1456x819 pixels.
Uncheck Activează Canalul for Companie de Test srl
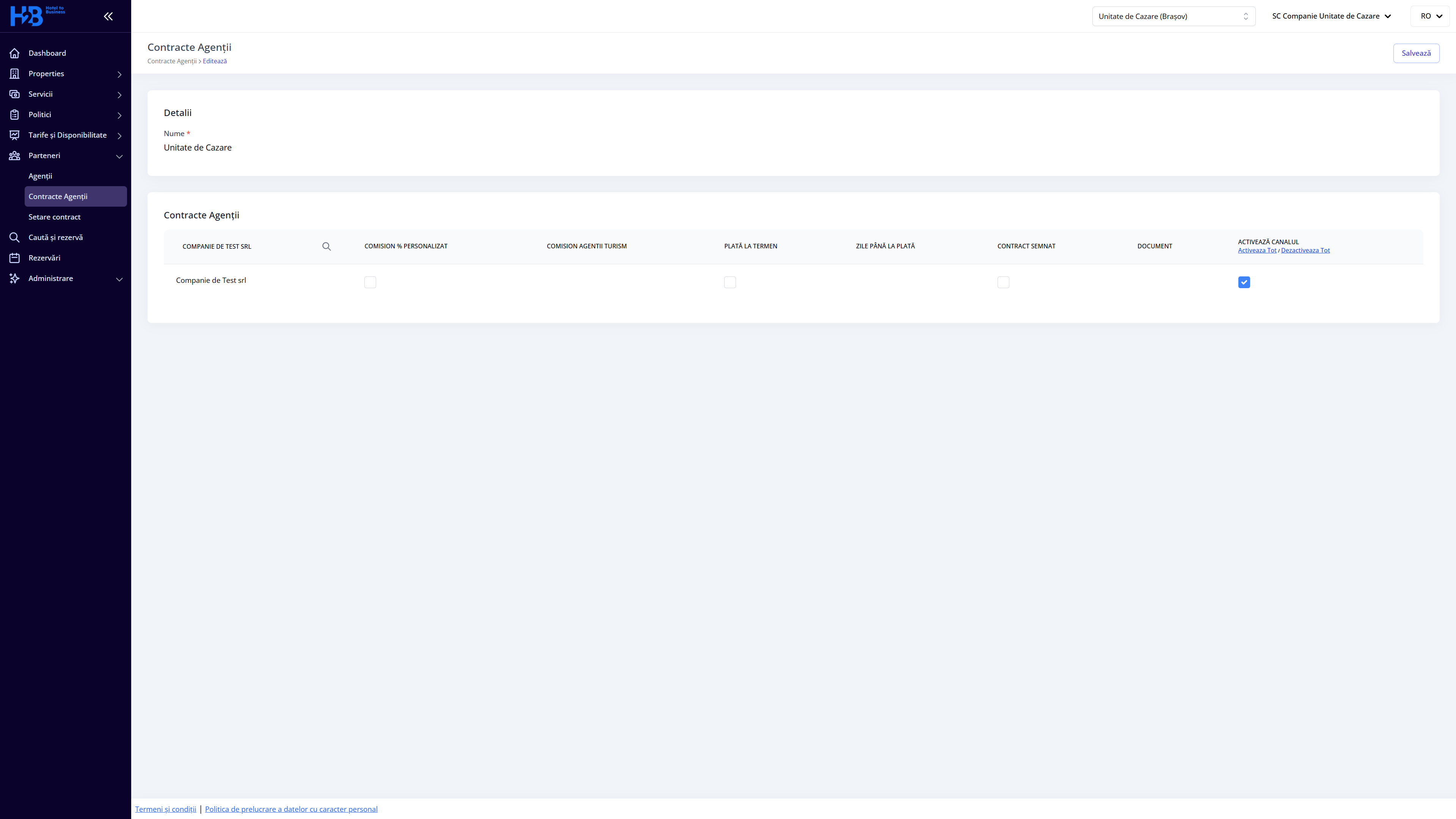pyautogui.click(x=1244, y=282)
